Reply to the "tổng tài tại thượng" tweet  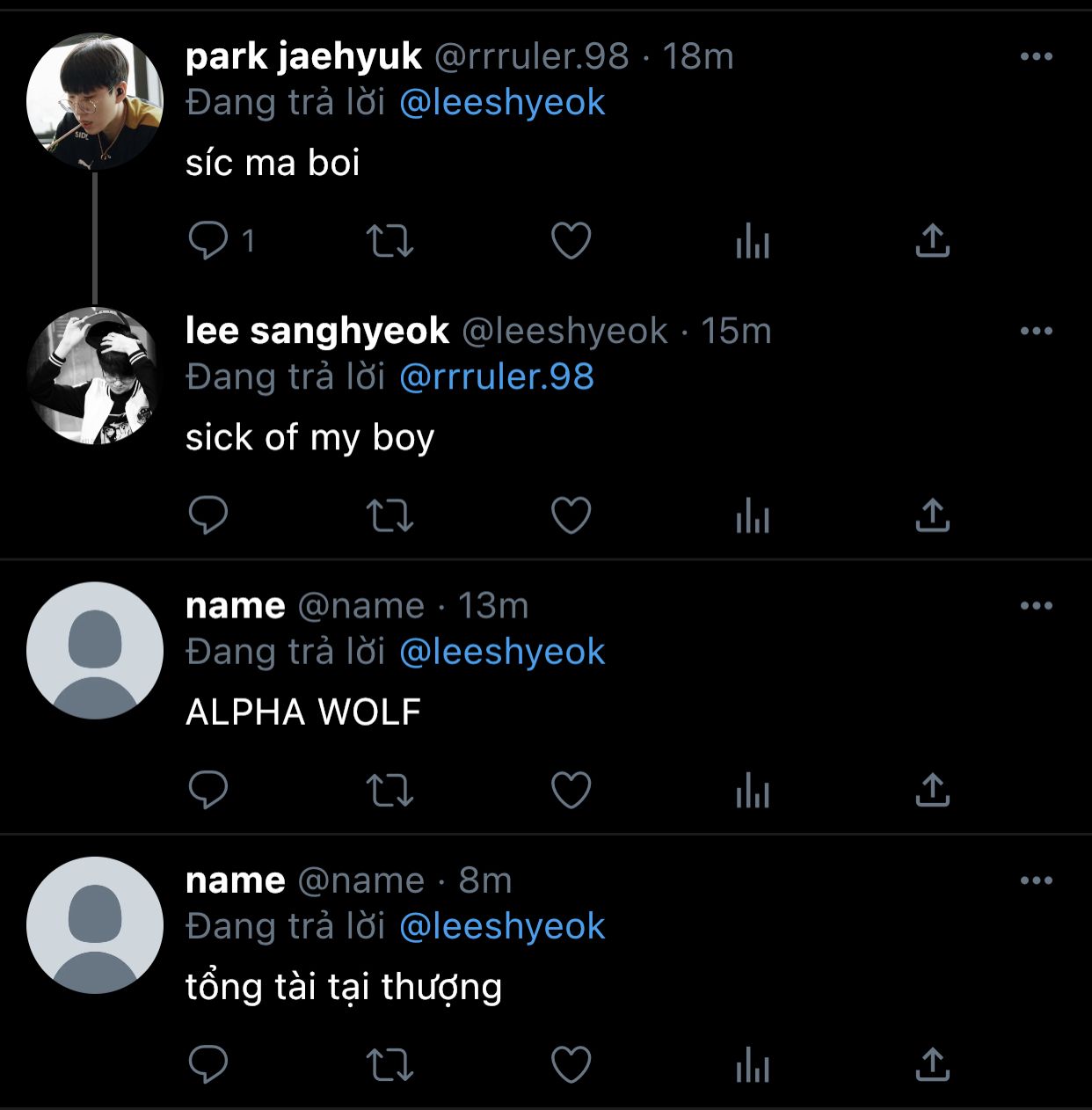(x=208, y=1064)
